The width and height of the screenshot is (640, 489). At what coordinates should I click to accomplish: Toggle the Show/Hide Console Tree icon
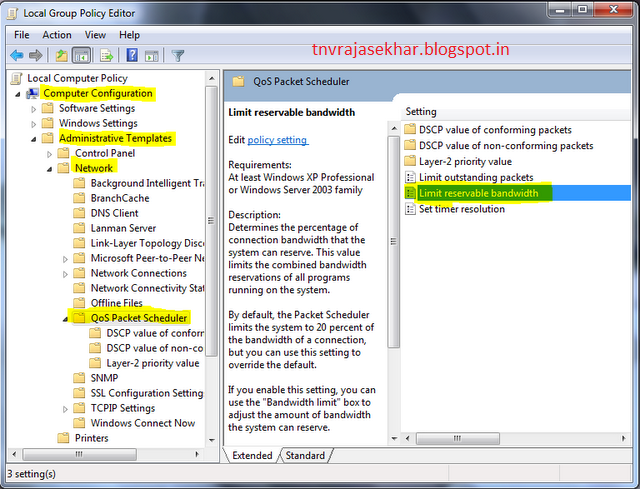(81, 55)
